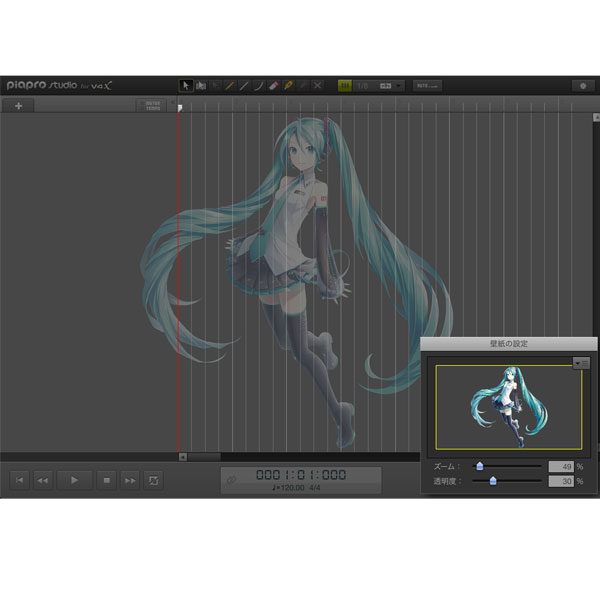Click the vertical scrollbar up arrow
The image size is (600, 600).
click(596, 117)
